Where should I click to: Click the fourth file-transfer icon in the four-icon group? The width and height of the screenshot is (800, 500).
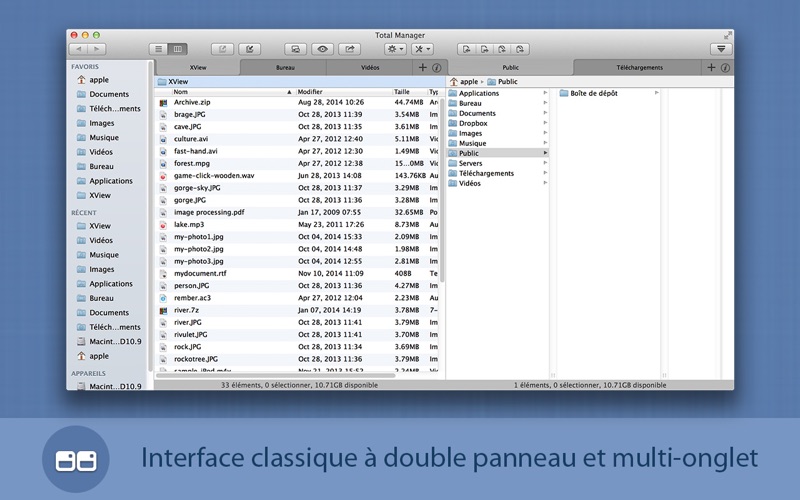[x=520, y=49]
